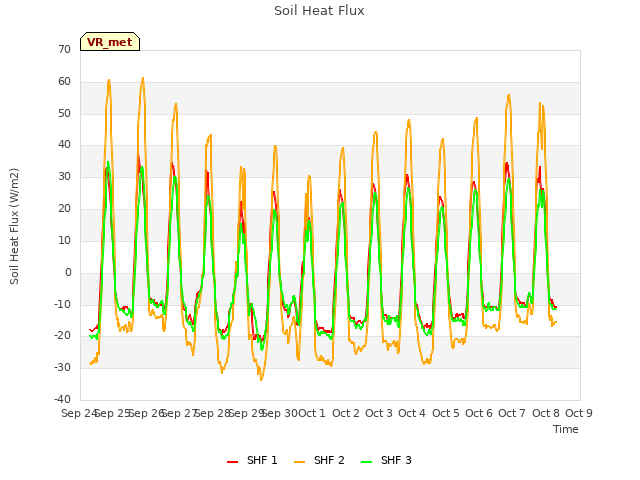Select the VR_met annotation label

click(x=110, y=42)
